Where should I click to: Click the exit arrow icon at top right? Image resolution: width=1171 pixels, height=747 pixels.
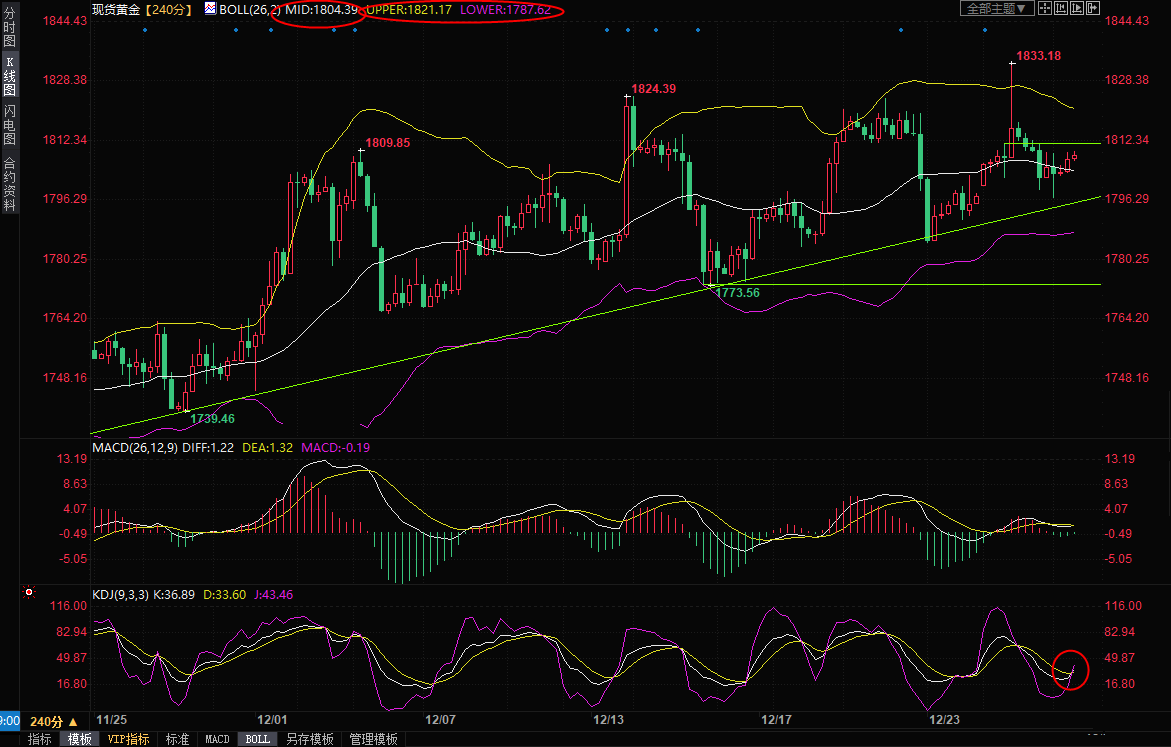click(1093, 8)
